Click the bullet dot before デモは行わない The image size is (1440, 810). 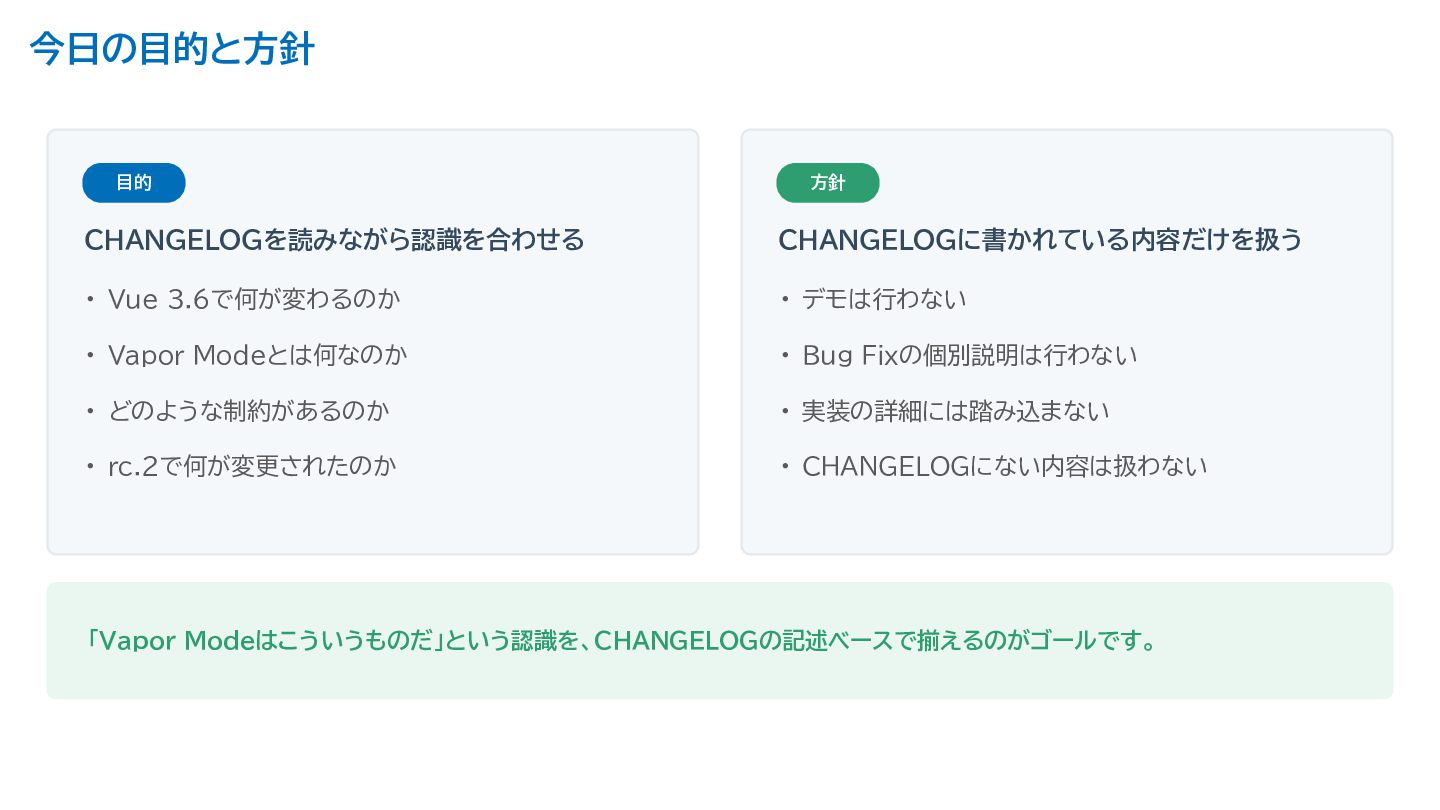(x=785, y=299)
